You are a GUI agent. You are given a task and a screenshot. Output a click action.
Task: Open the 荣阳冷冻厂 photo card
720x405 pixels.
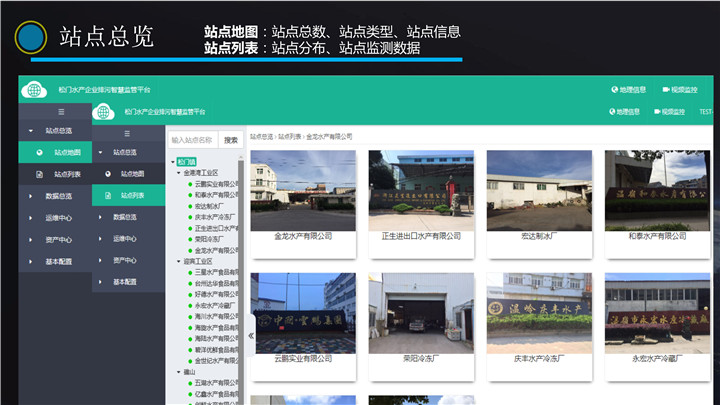pyautogui.click(x=421, y=327)
